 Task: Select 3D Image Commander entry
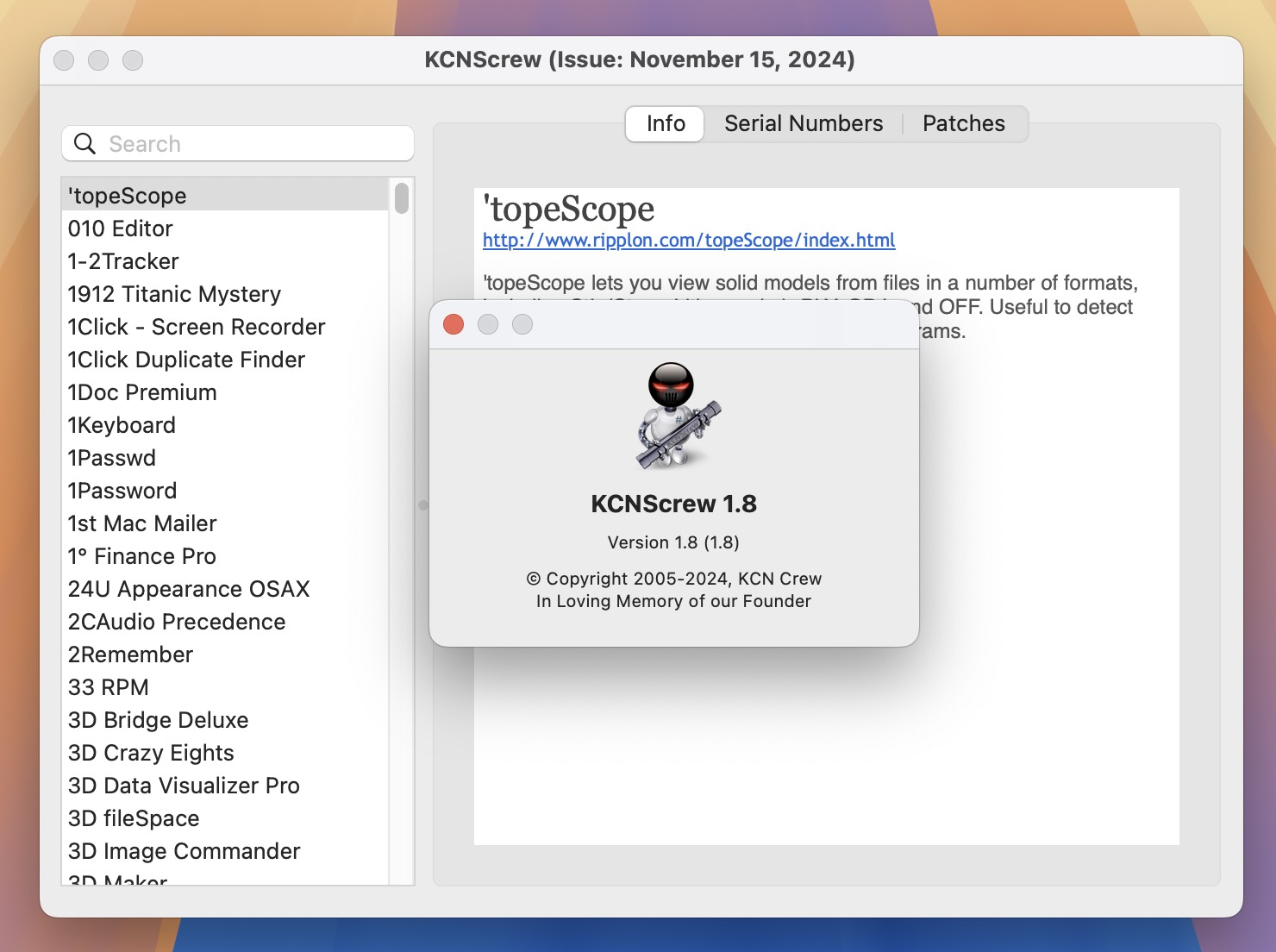(x=226, y=851)
